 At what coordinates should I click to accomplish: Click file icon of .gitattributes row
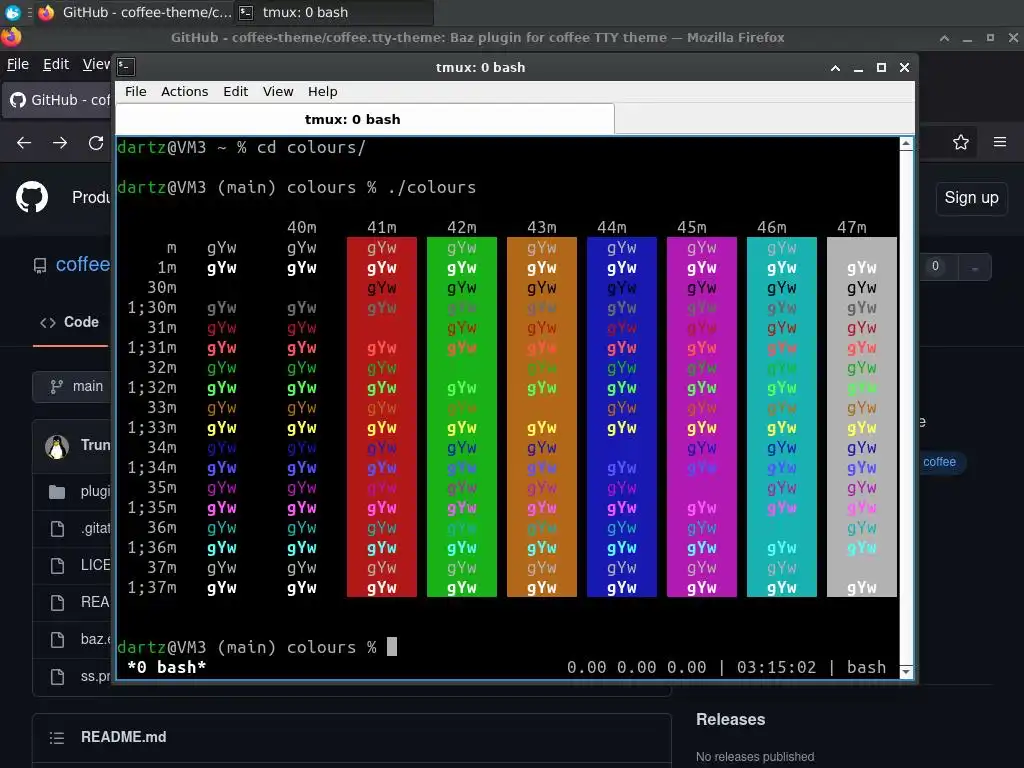pos(57,529)
